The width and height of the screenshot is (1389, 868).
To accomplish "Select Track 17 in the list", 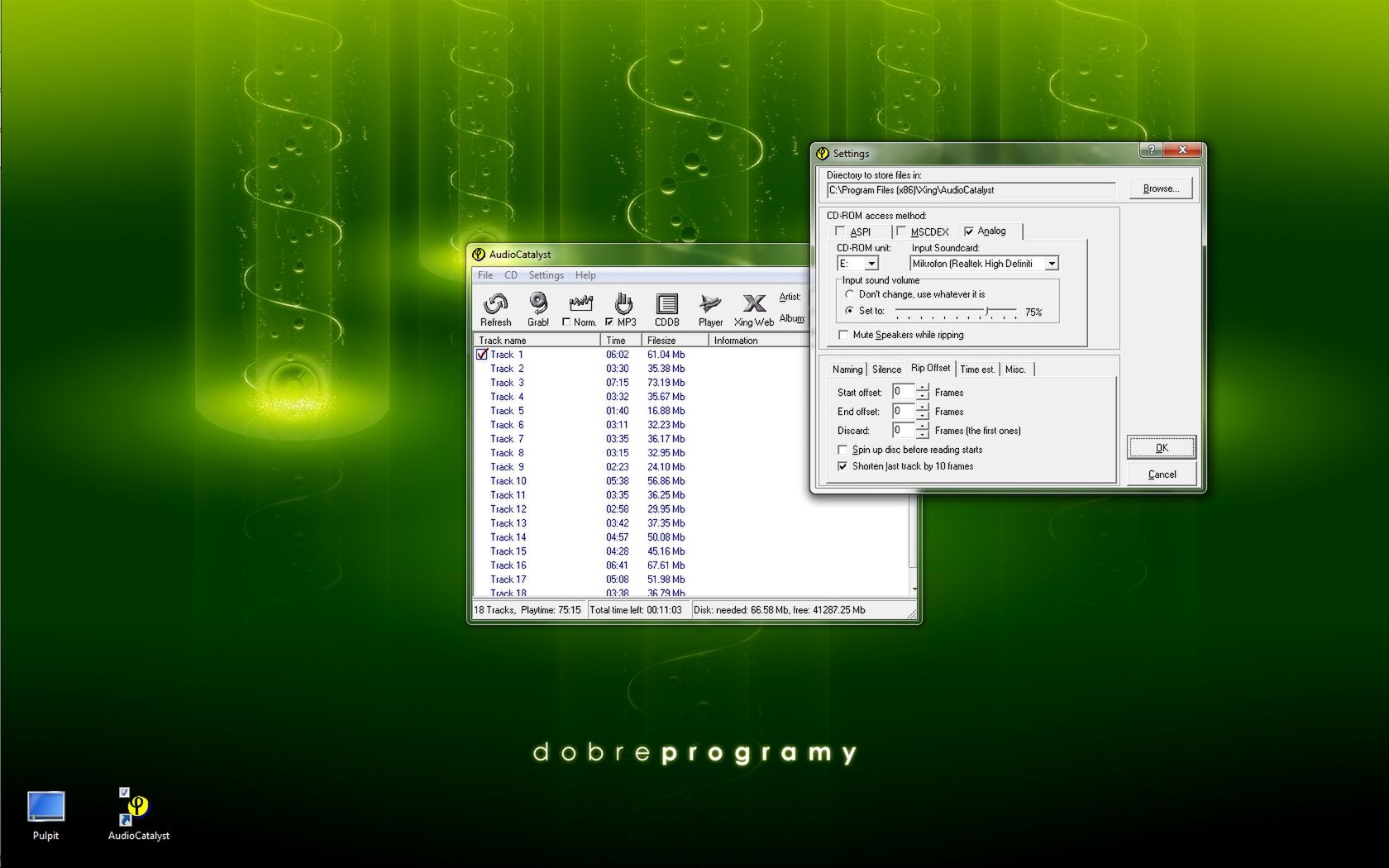I will pyautogui.click(x=508, y=579).
